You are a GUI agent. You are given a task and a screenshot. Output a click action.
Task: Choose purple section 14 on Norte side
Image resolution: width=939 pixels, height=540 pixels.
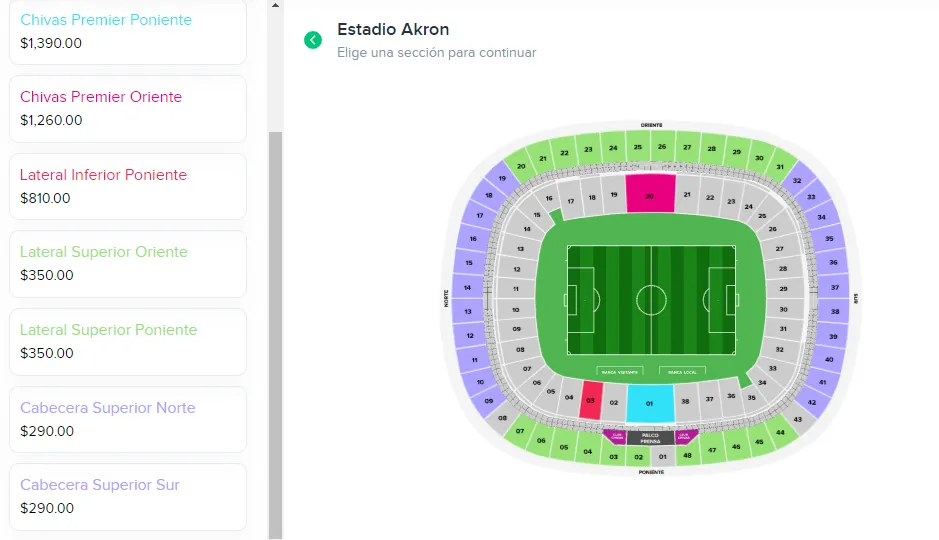tap(466, 288)
